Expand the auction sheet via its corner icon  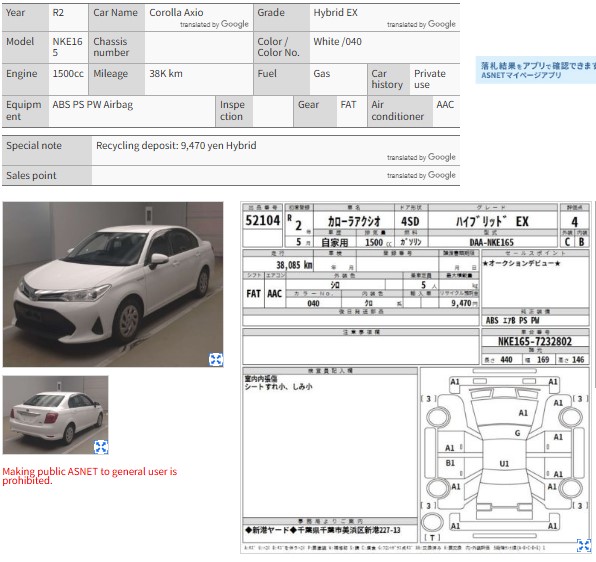point(583,545)
